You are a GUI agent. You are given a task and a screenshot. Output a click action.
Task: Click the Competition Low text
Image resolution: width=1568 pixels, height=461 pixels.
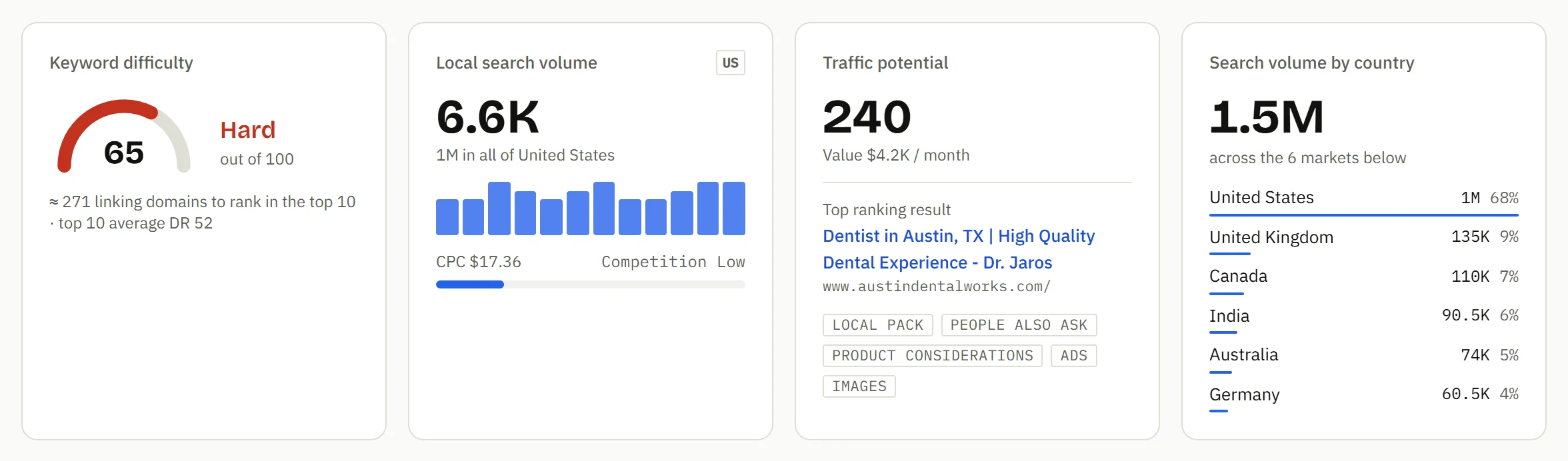tap(673, 262)
